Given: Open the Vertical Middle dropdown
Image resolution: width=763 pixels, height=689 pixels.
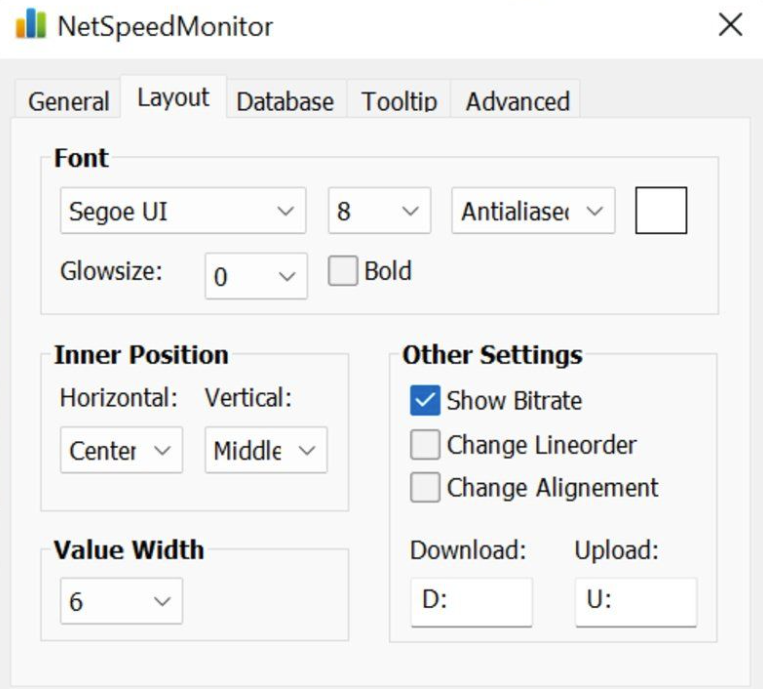Looking at the screenshot, I should [266, 450].
